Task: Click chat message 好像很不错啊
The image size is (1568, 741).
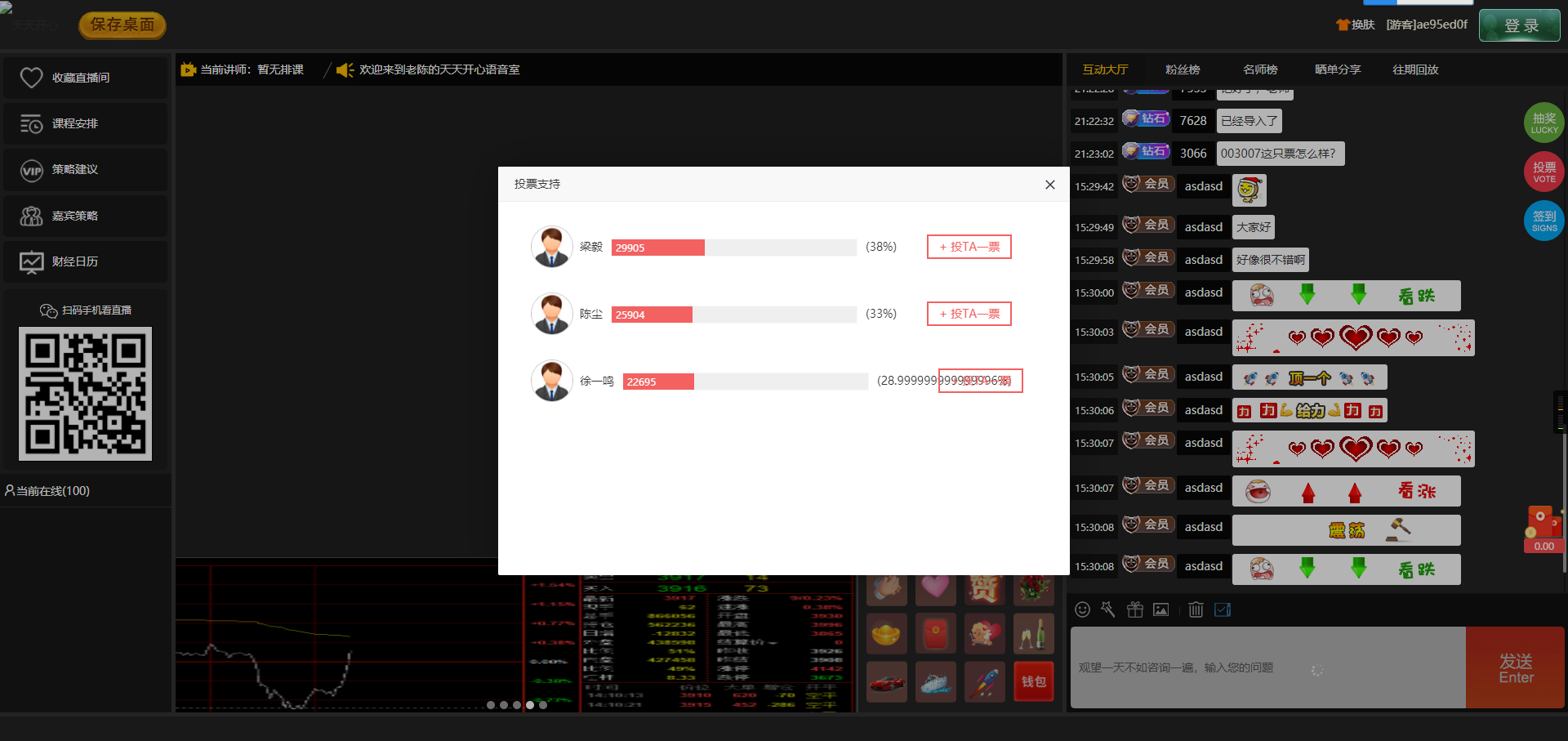Action: point(1270,260)
